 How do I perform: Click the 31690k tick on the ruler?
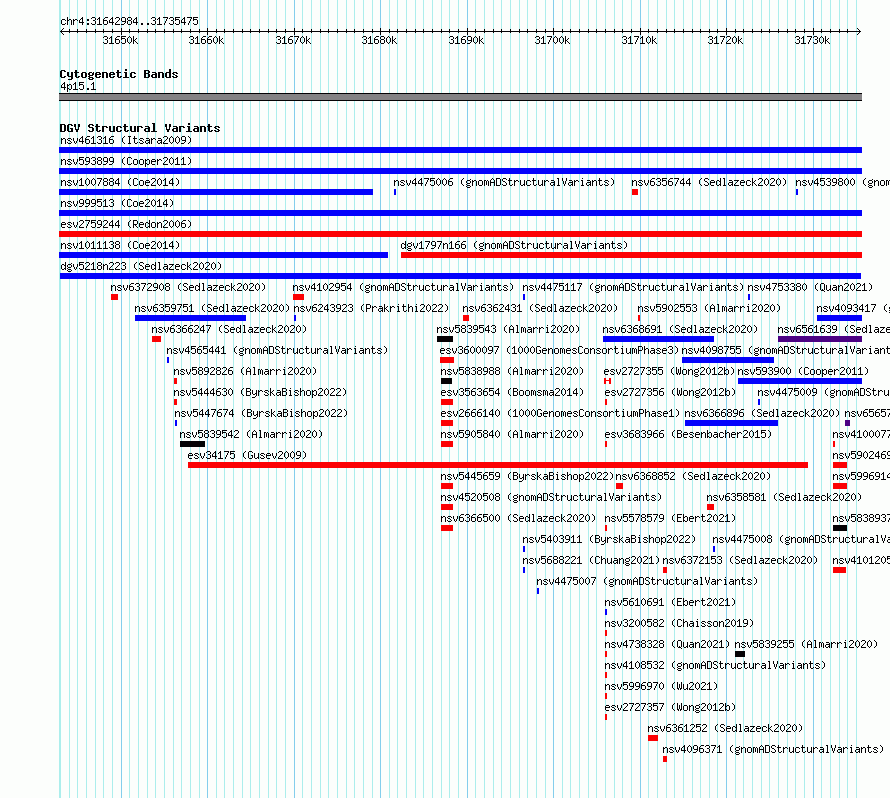[x=466, y=40]
